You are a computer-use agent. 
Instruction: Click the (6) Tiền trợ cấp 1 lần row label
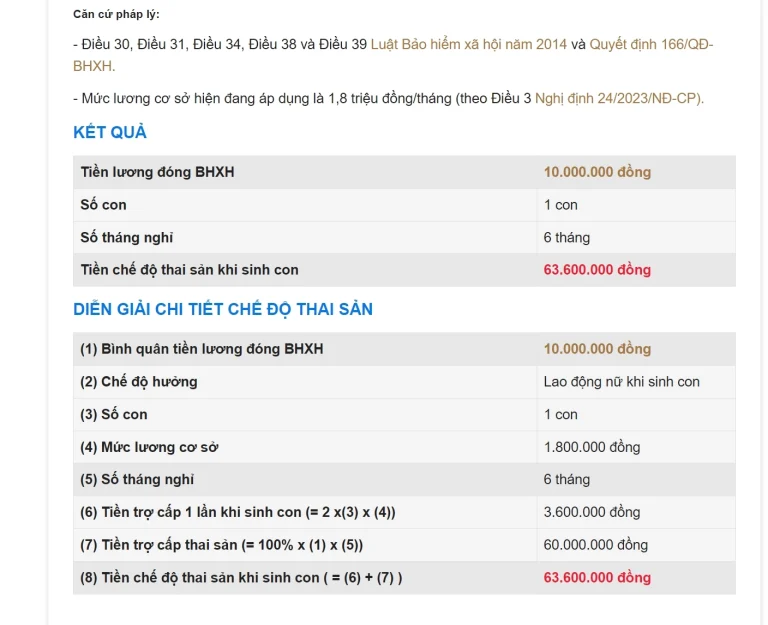(x=238, y=513)
